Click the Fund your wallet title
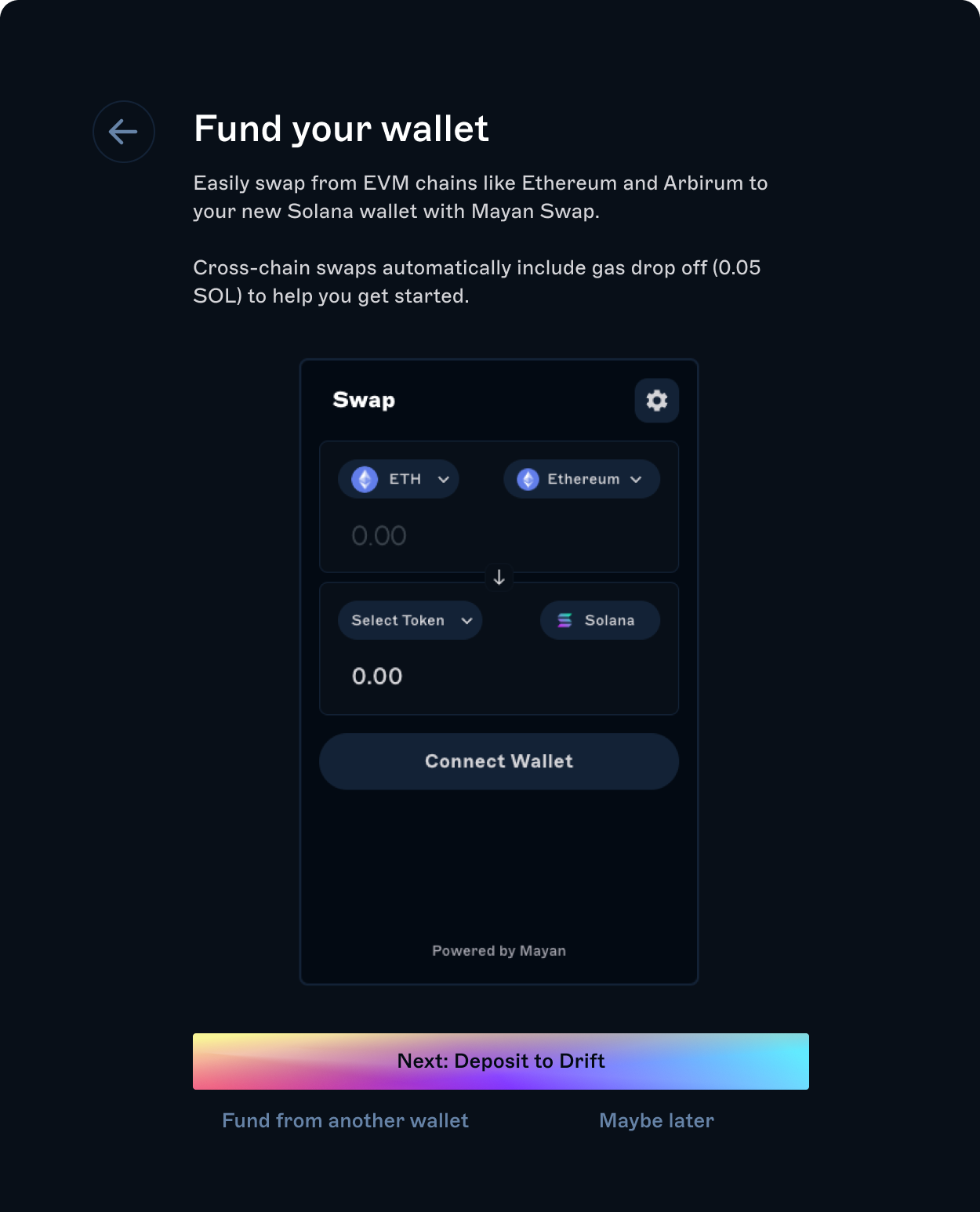Screen dimensions: 980x1212 click(x=341, y=129)
